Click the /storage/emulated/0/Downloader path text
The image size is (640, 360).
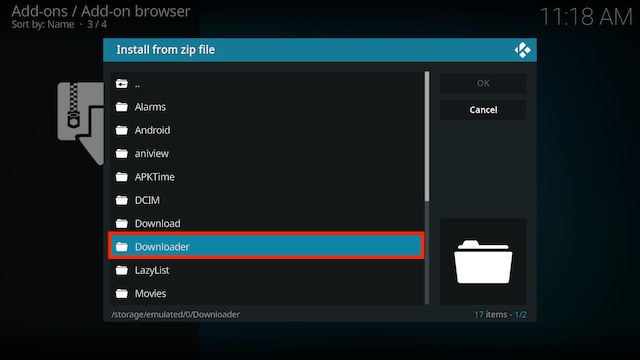[176, 315]
